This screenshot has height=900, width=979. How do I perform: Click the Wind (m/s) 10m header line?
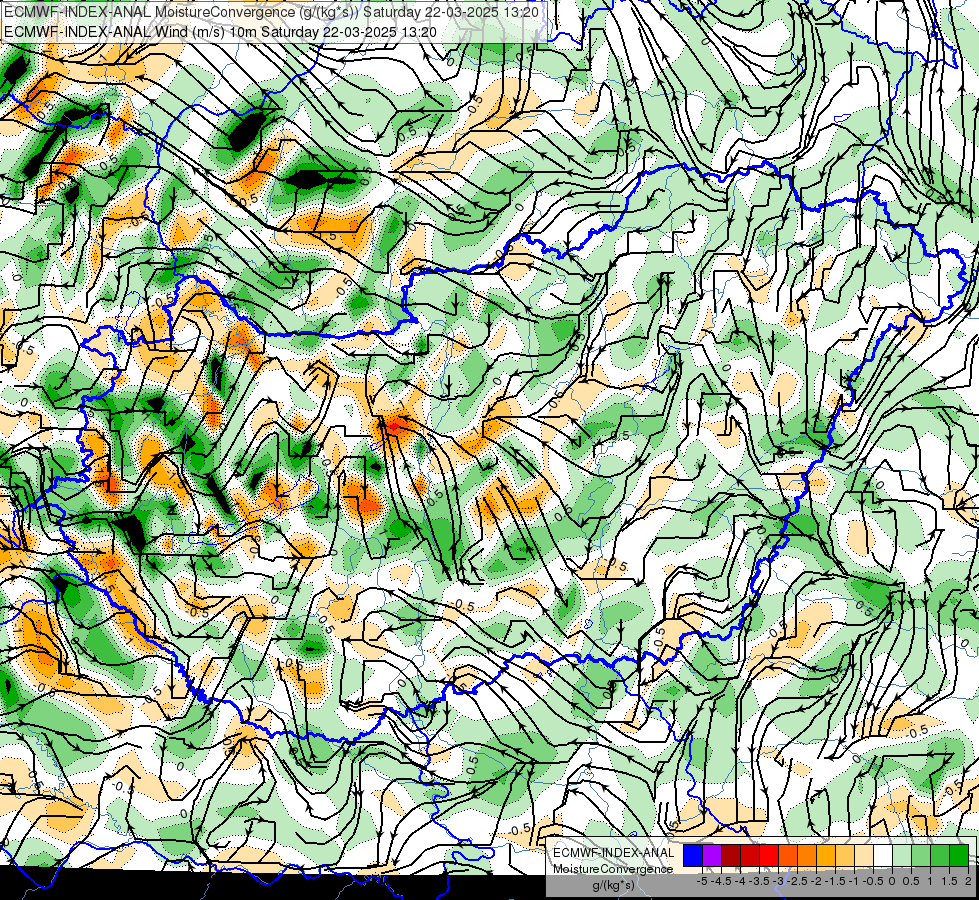coord(220,31)
